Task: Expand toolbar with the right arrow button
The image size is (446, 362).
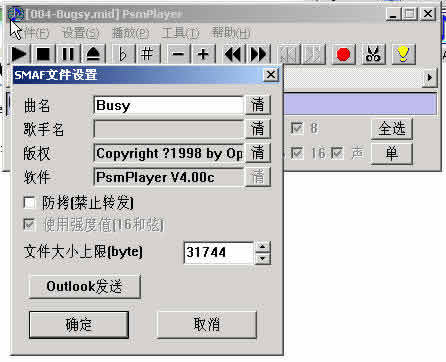Action: [x=430, y=77]
